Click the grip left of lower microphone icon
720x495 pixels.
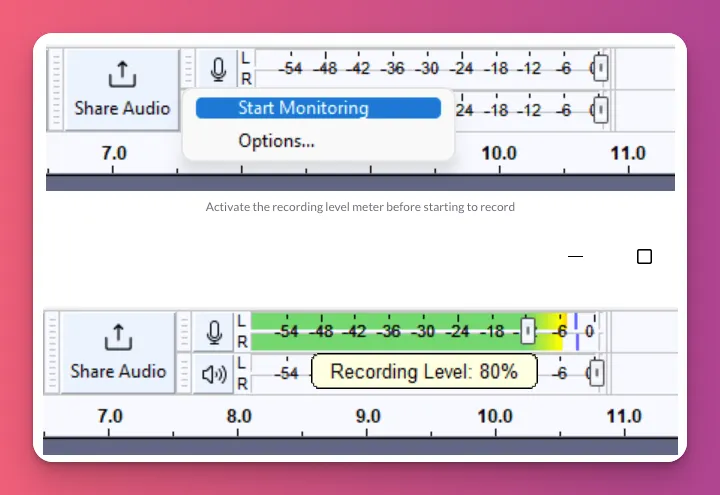tap(184, 333)
